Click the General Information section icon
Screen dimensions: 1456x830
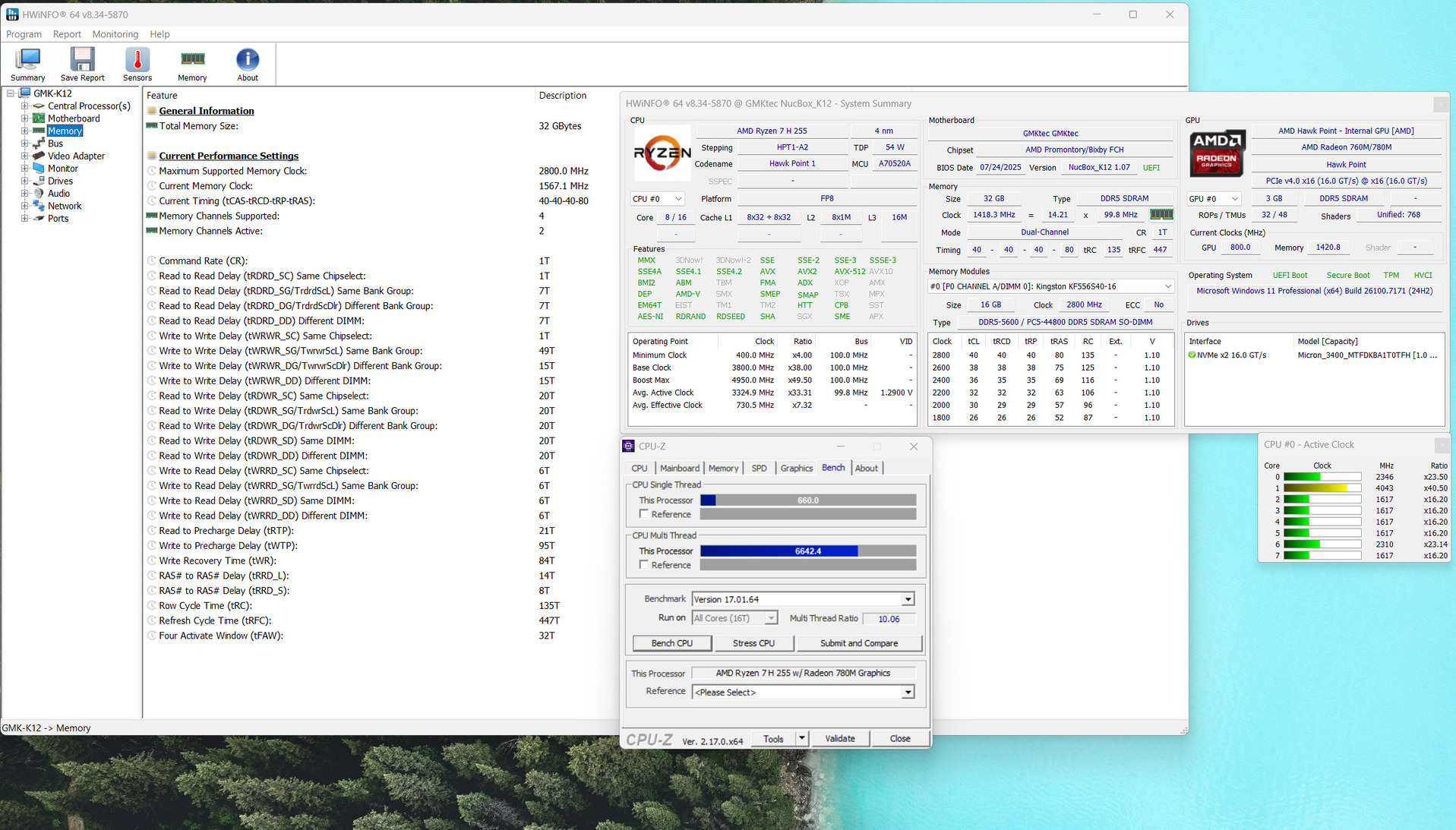(152, 111)
